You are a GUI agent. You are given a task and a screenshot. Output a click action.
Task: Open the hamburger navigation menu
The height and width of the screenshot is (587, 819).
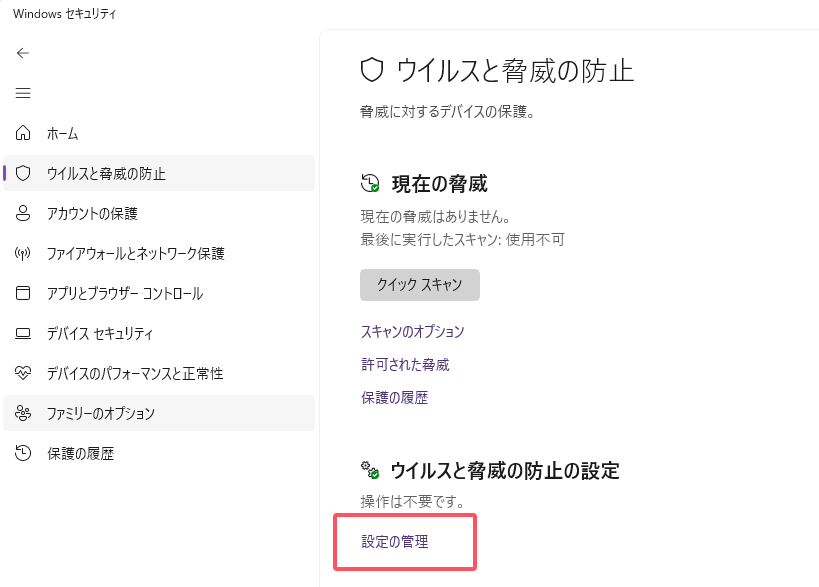coord(22,93)
